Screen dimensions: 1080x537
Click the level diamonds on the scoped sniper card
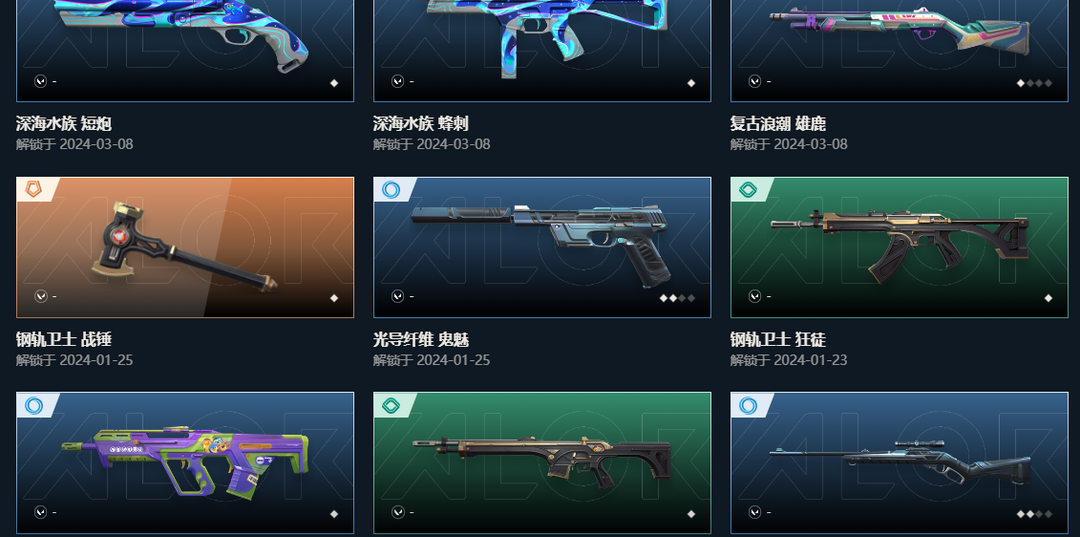click(x=1035, y=514)
